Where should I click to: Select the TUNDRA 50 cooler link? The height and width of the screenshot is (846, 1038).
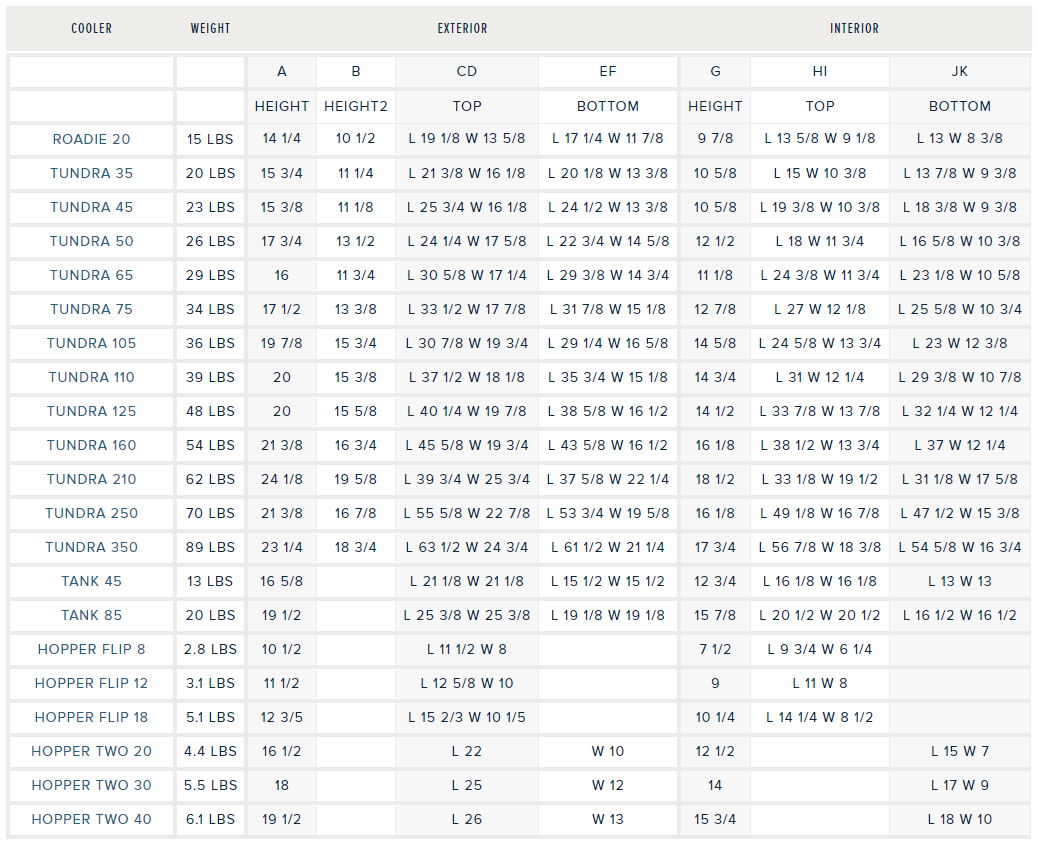(91, 241)
